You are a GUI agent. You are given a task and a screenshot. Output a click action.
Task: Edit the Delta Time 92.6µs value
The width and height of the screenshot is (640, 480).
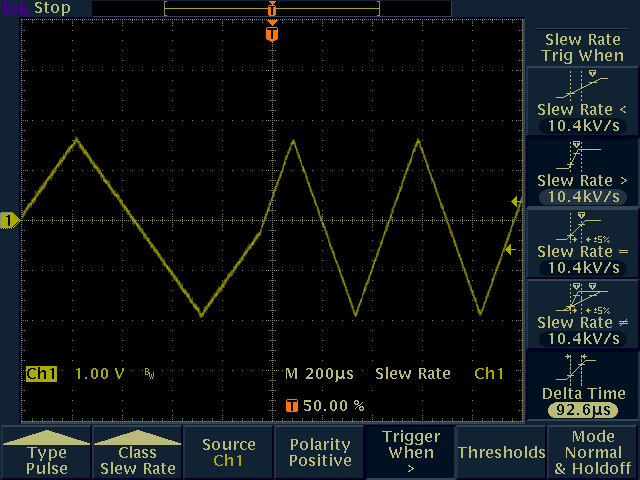(x=582, y=410)
